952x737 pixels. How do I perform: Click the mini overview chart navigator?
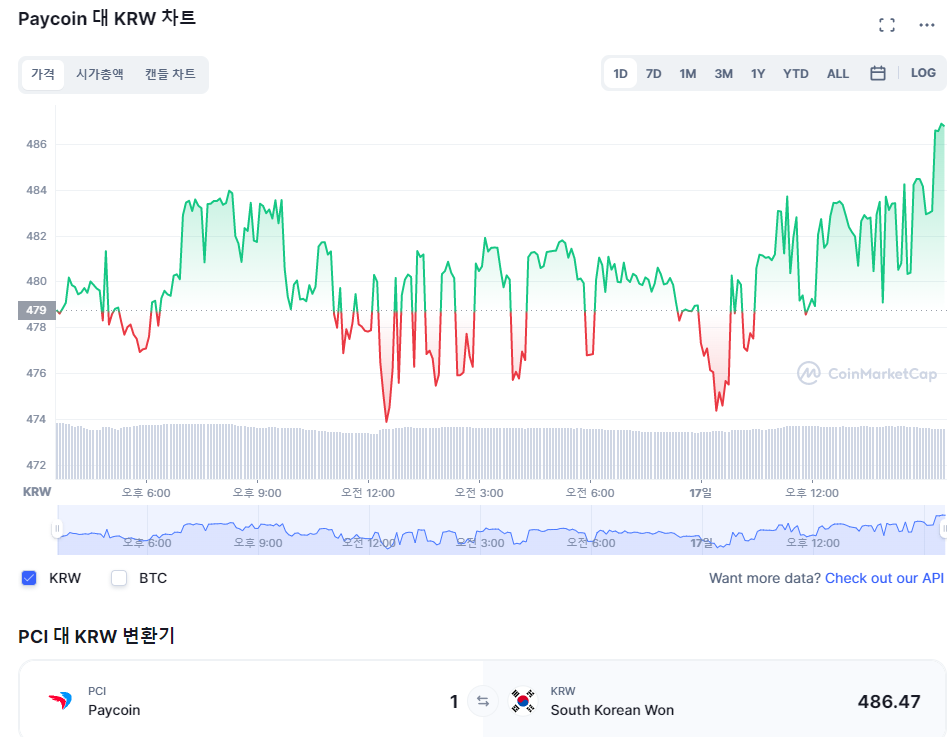click(x=501, y=529)
